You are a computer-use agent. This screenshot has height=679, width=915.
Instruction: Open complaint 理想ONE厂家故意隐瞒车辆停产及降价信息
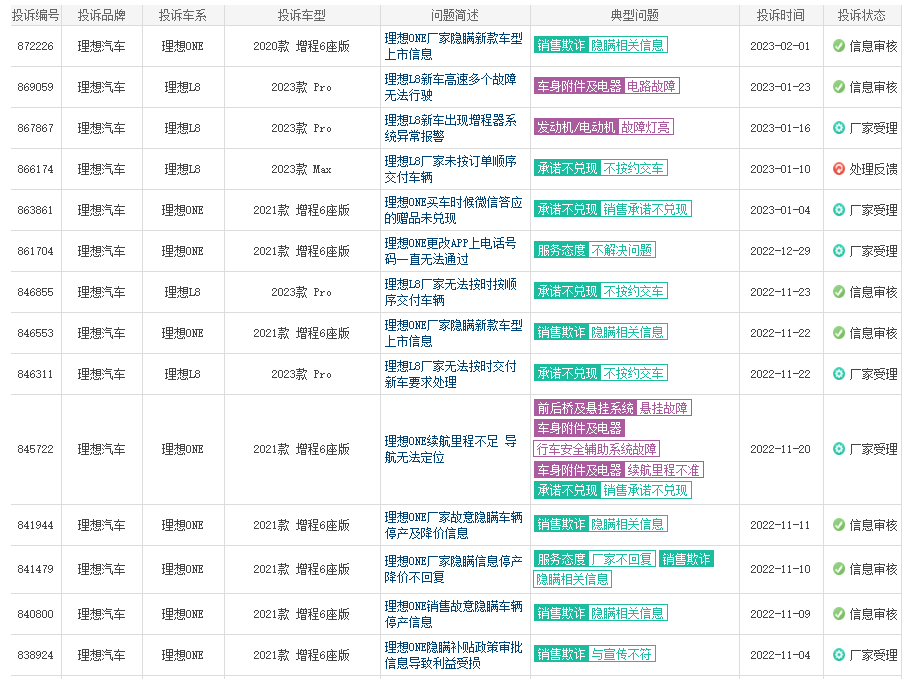tap(453, 525)
